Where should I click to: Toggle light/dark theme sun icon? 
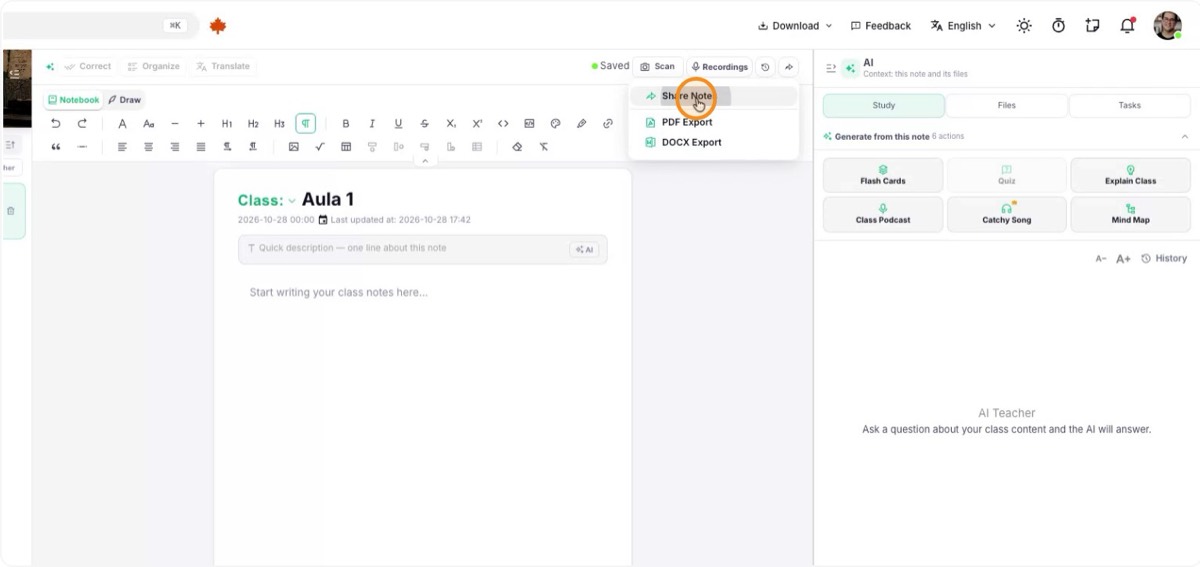(1024, 26)
